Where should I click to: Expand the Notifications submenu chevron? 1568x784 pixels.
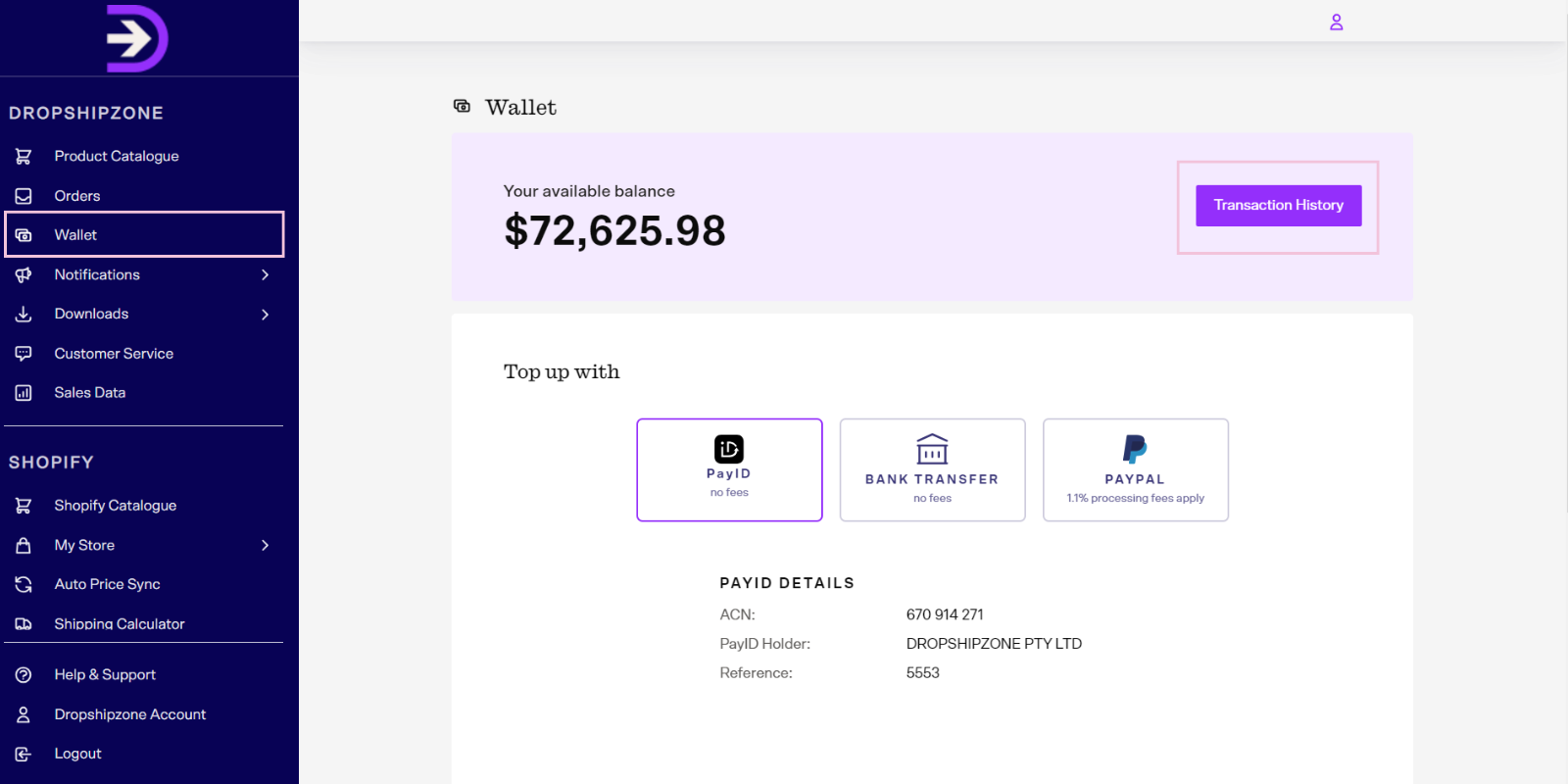[x=265, y=274]
